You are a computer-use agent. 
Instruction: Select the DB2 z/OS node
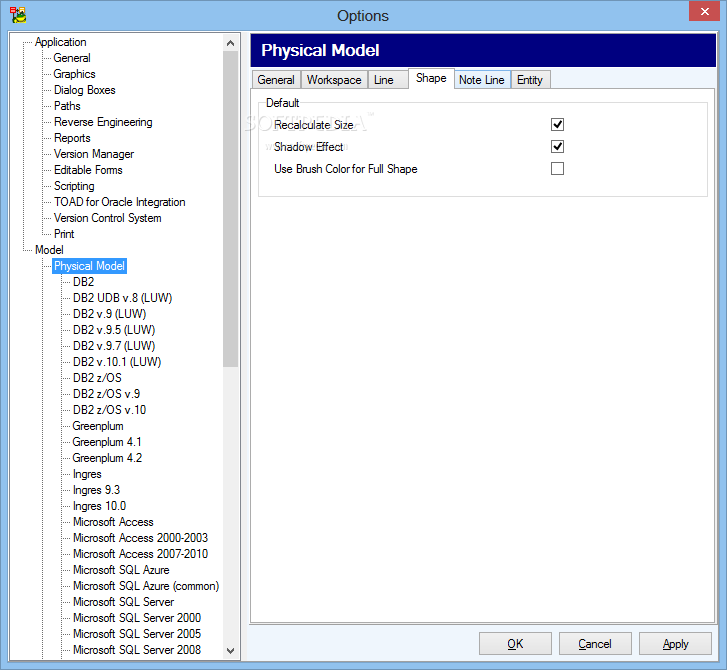coord(97,378)
